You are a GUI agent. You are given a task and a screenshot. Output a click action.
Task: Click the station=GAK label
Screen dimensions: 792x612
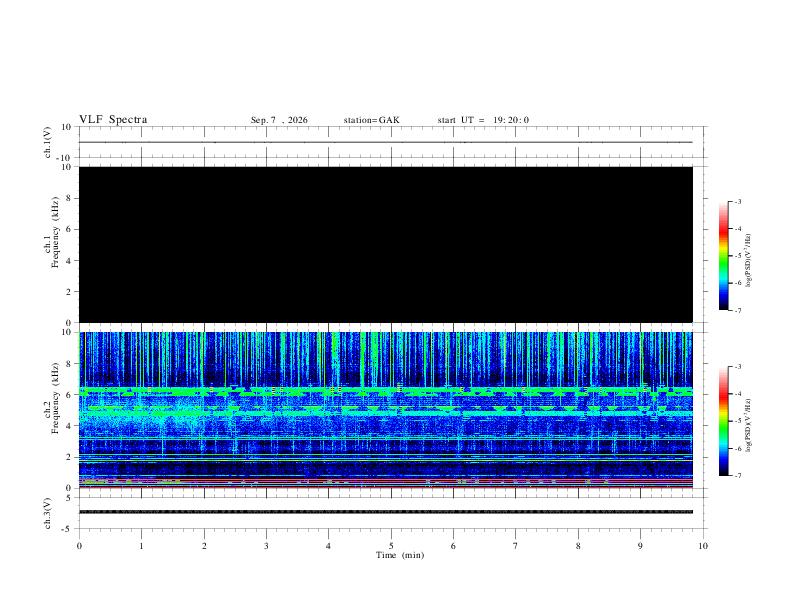pyautogui.click(x=371, y=120)
